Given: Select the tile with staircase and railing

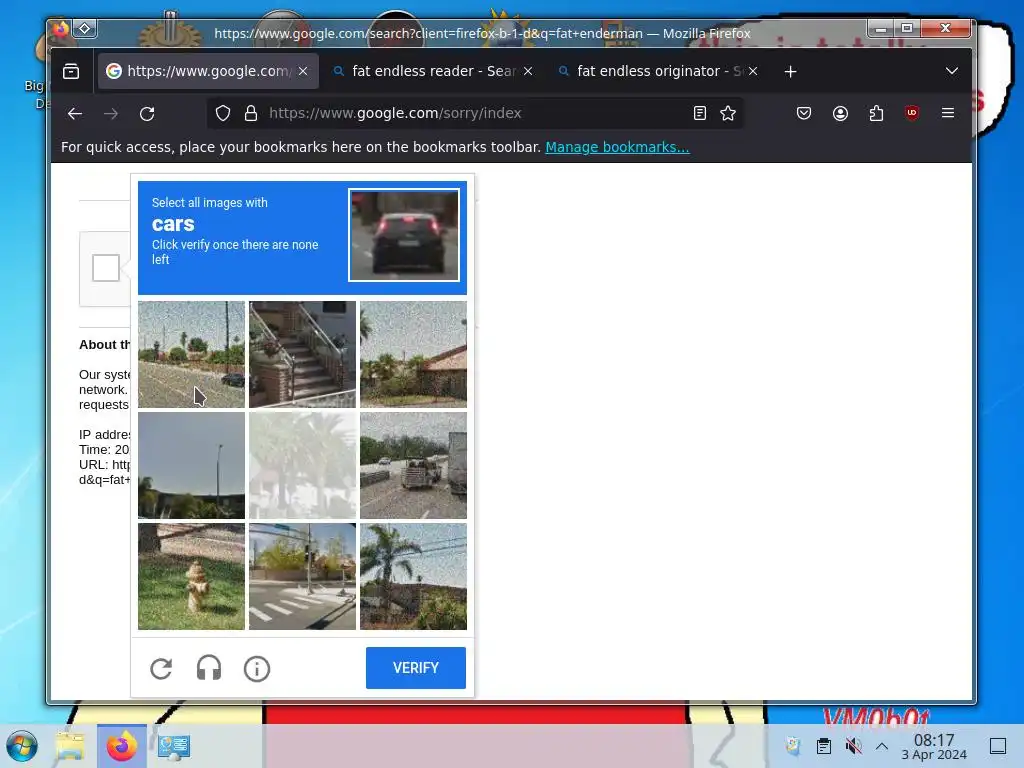Looking at the screenshot, I should pos(302,355).
